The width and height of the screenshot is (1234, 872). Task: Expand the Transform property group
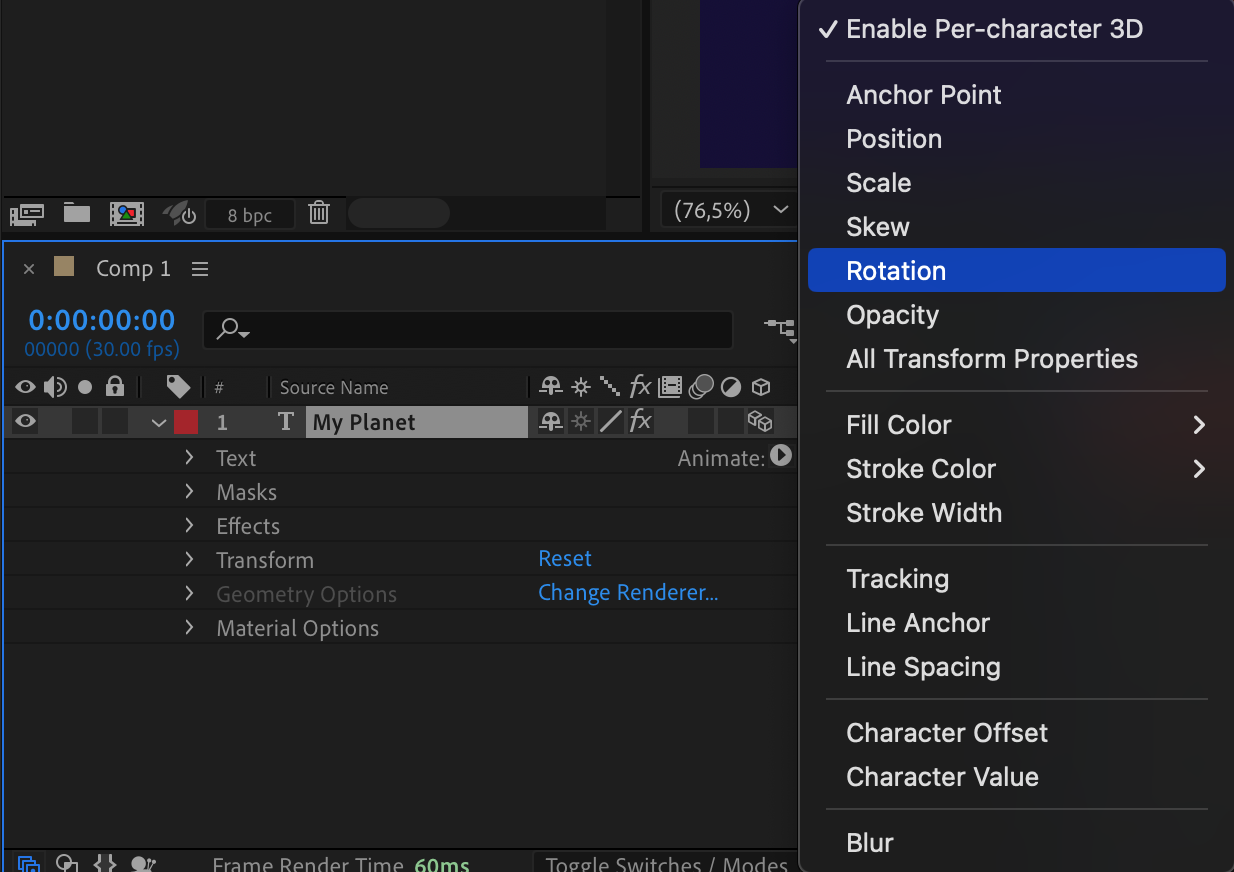[189, 560]
